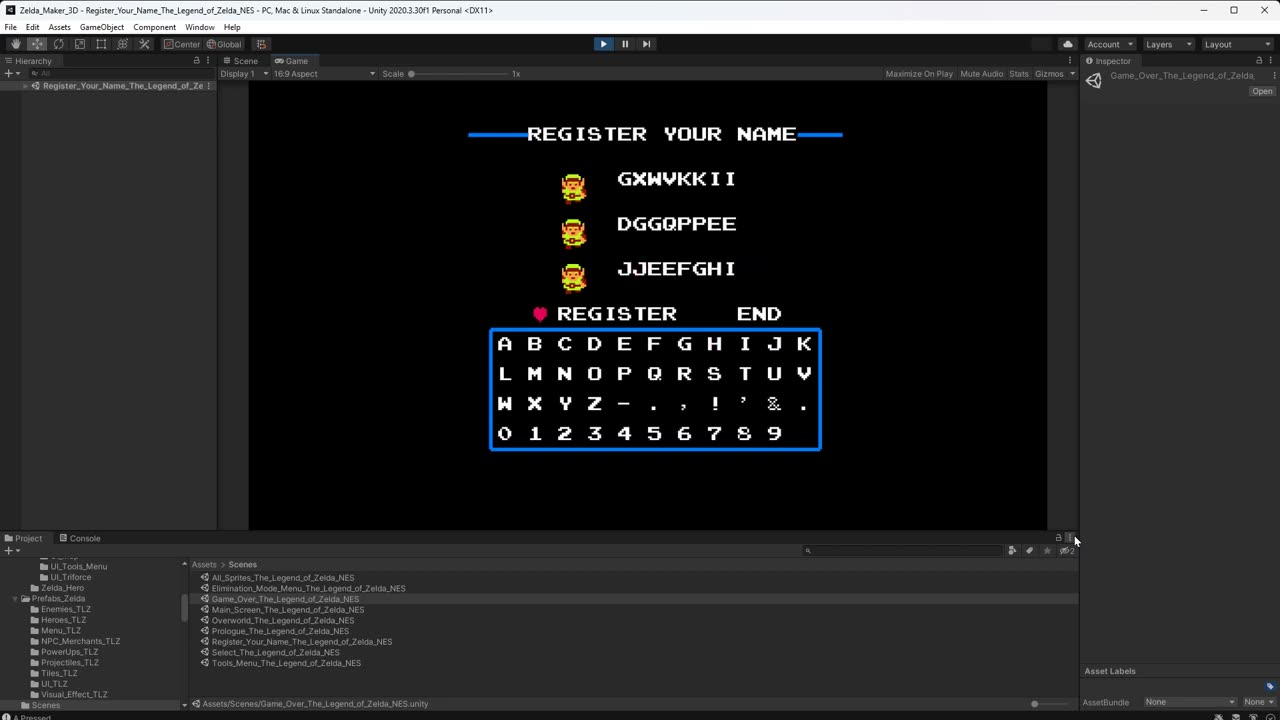Screen dimensions: 1280x720
Task: Toggle pivot mode Center button
Action: tap(182, 44)
